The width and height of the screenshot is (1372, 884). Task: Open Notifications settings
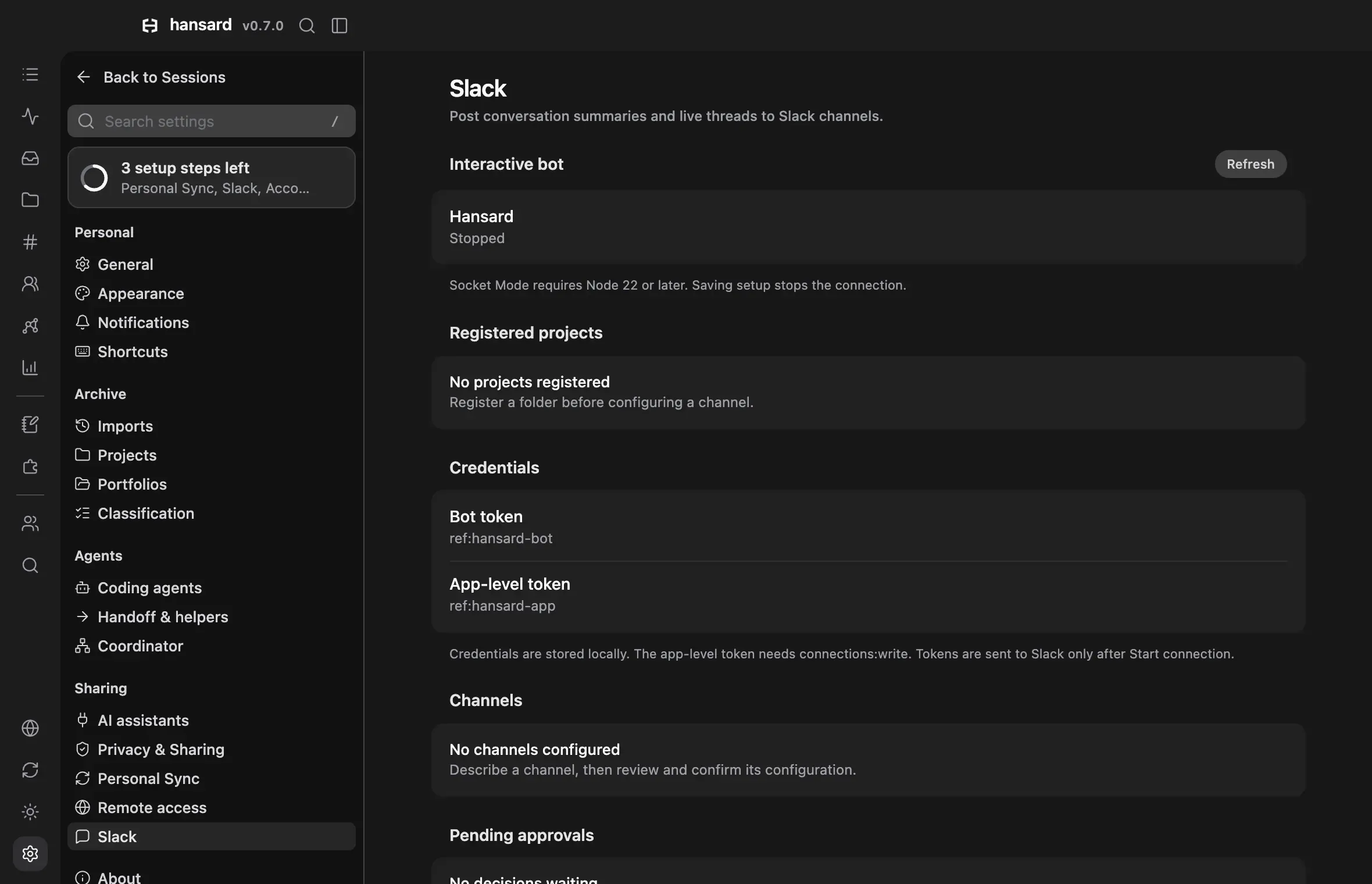click(212, 323)
